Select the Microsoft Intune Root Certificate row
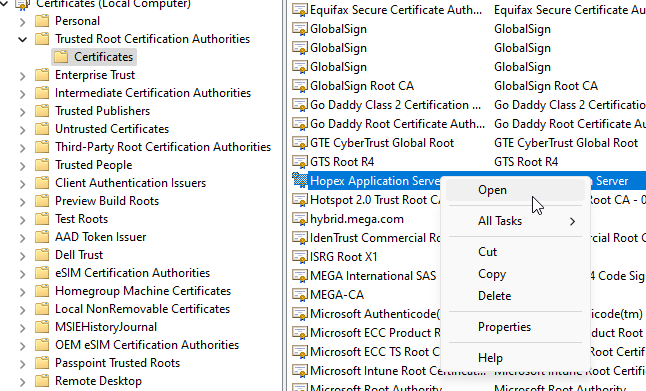This screenshot has height=391, width=646. pos(468,370)
